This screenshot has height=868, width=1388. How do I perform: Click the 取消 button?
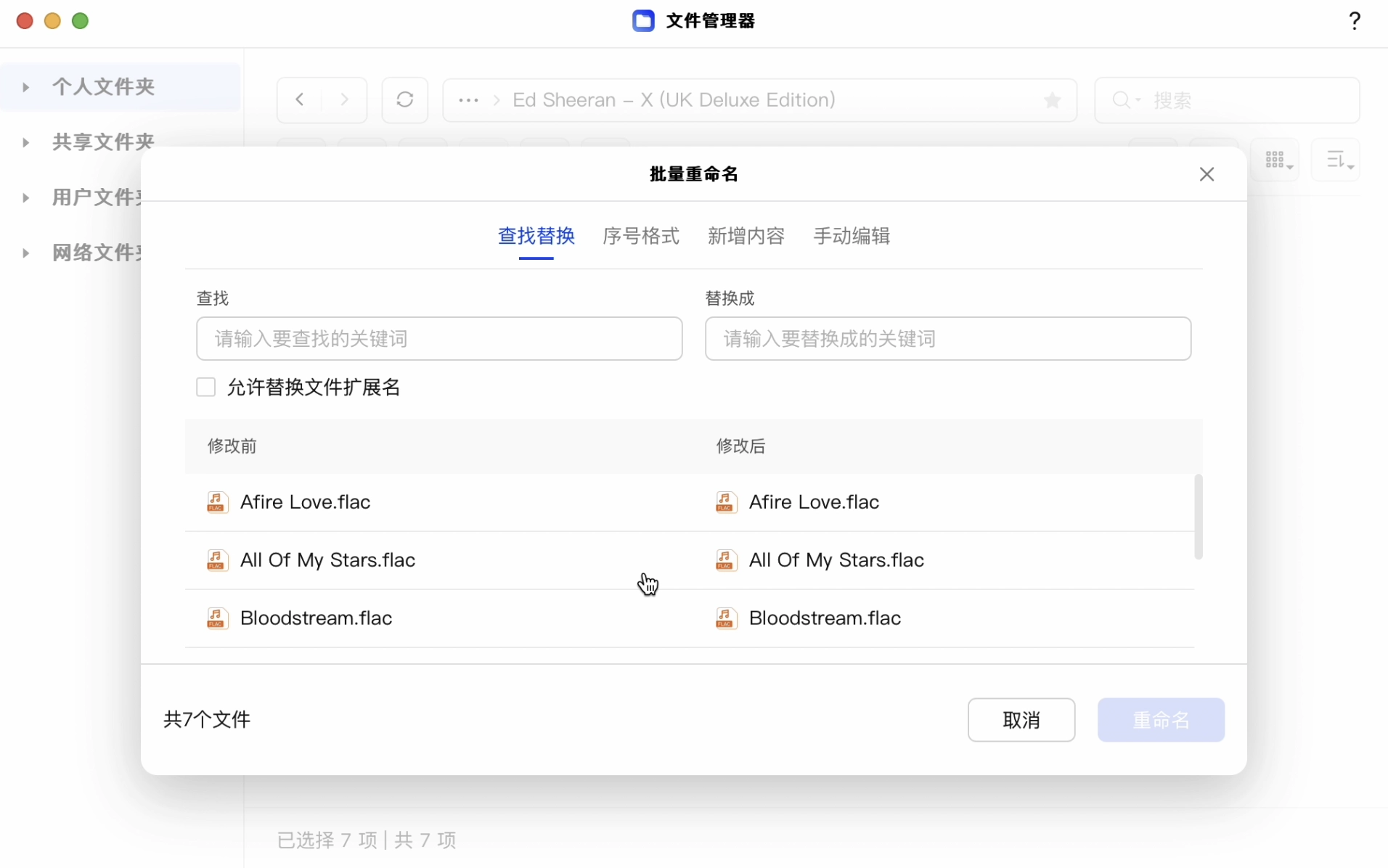click(1021, 720)
